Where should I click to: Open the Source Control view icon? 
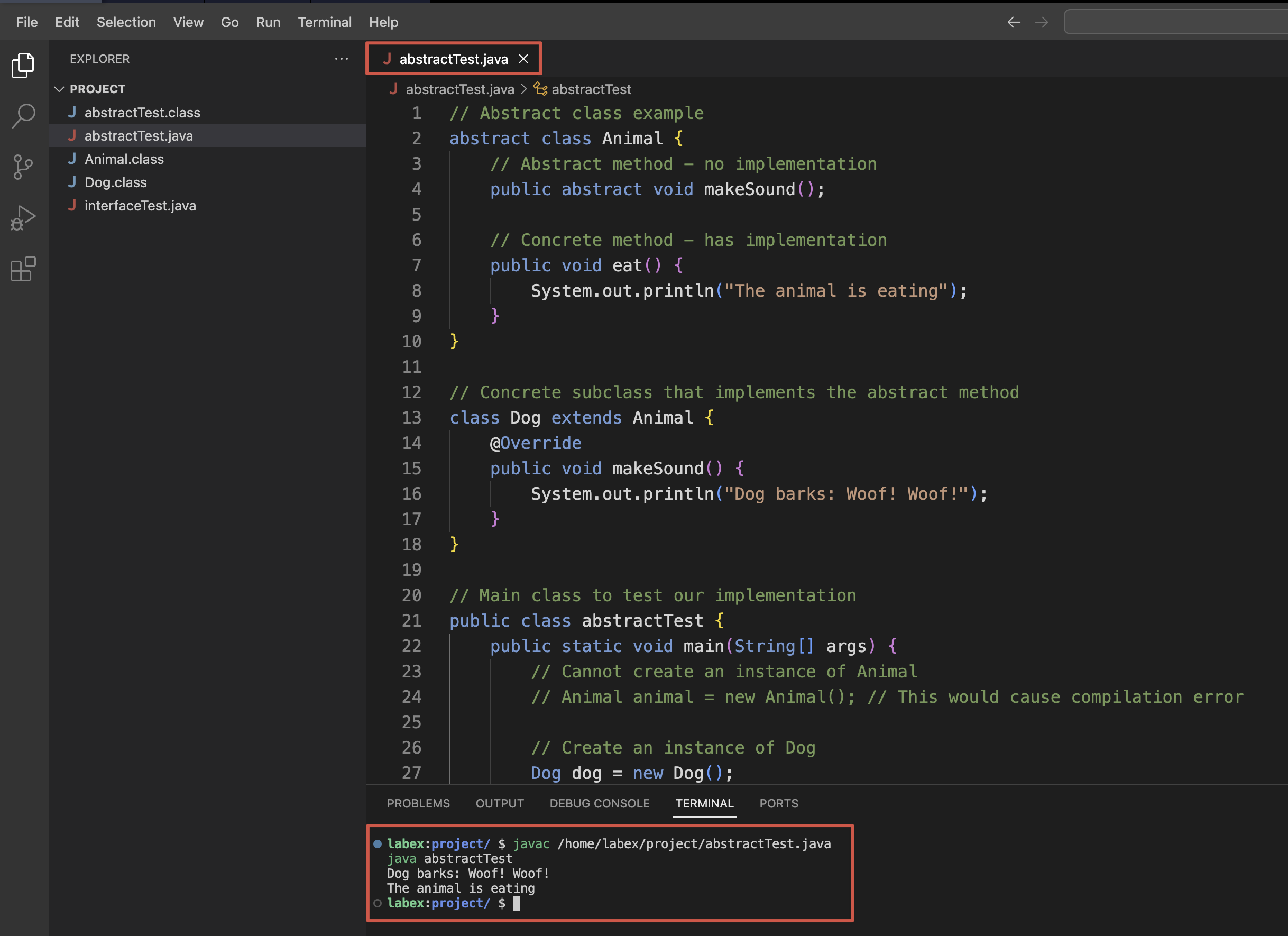click(23, 167)
